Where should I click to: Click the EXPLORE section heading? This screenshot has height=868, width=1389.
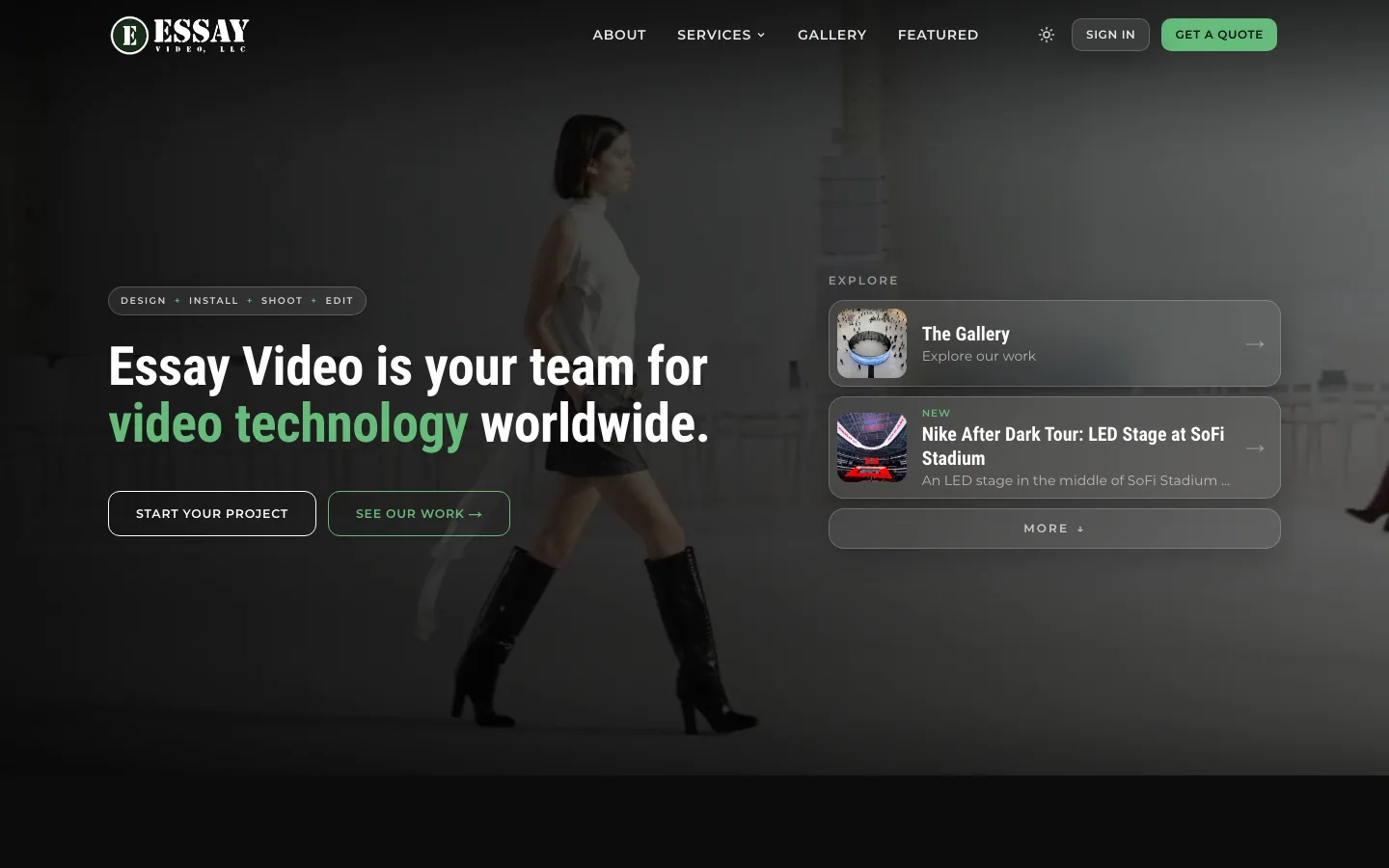(x=863, y=281)
